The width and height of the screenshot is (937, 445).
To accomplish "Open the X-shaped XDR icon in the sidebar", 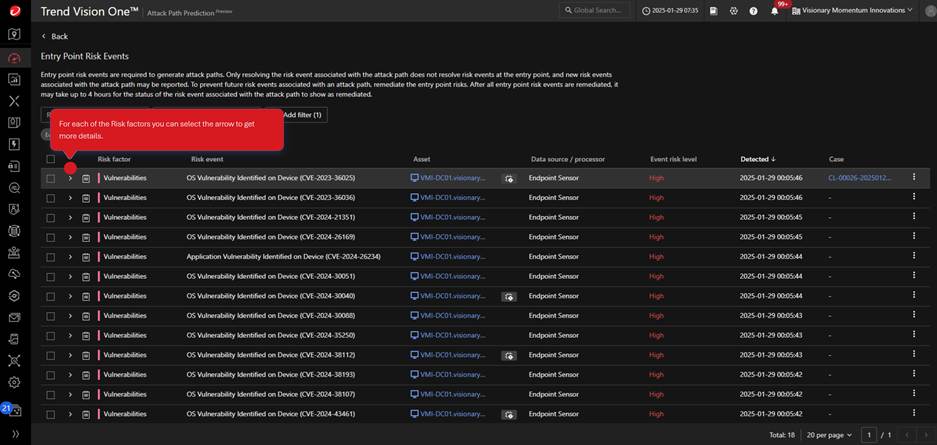I will (x=14, y=101).
